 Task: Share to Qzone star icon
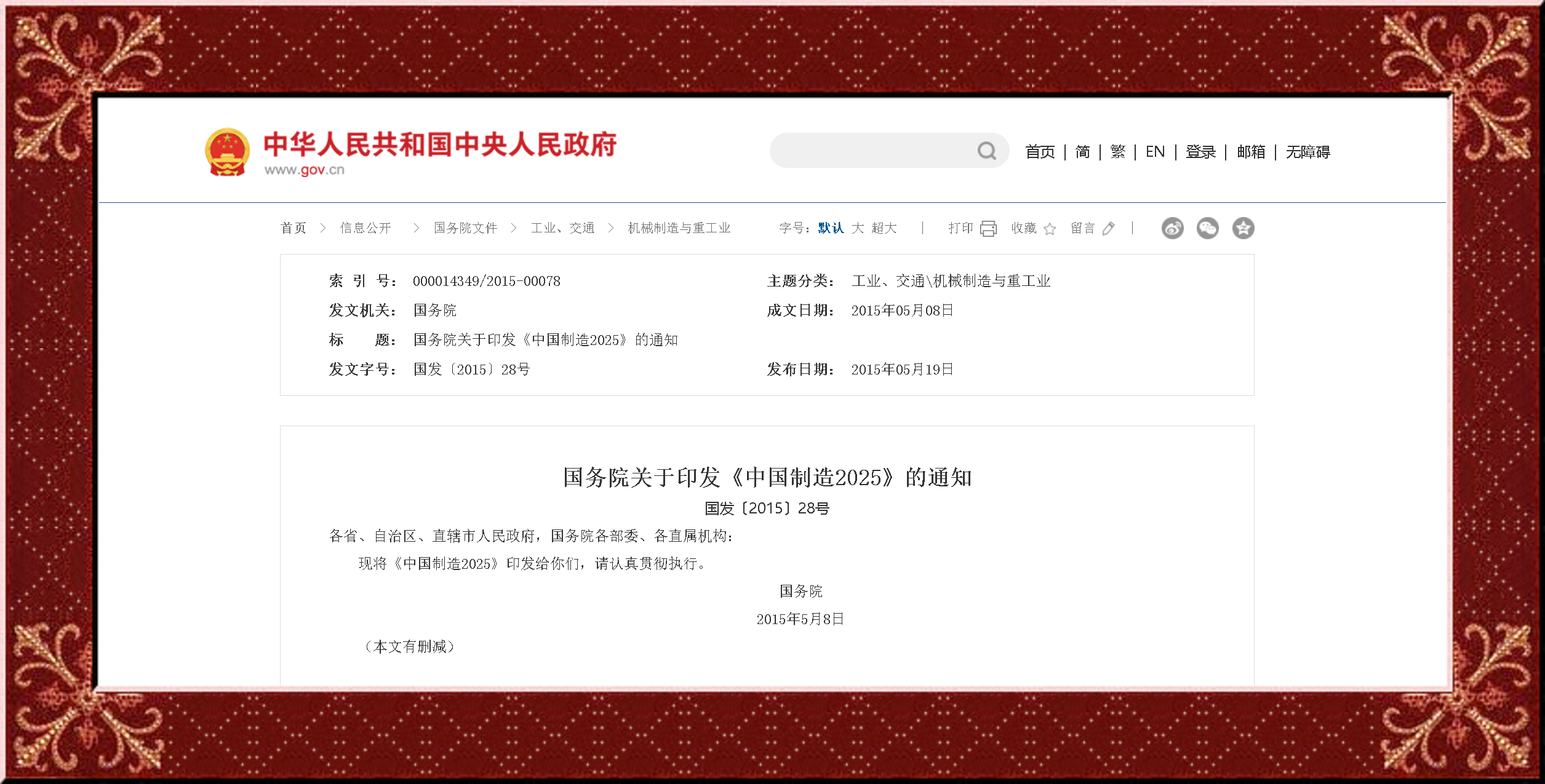click(x=1243, y=228)
